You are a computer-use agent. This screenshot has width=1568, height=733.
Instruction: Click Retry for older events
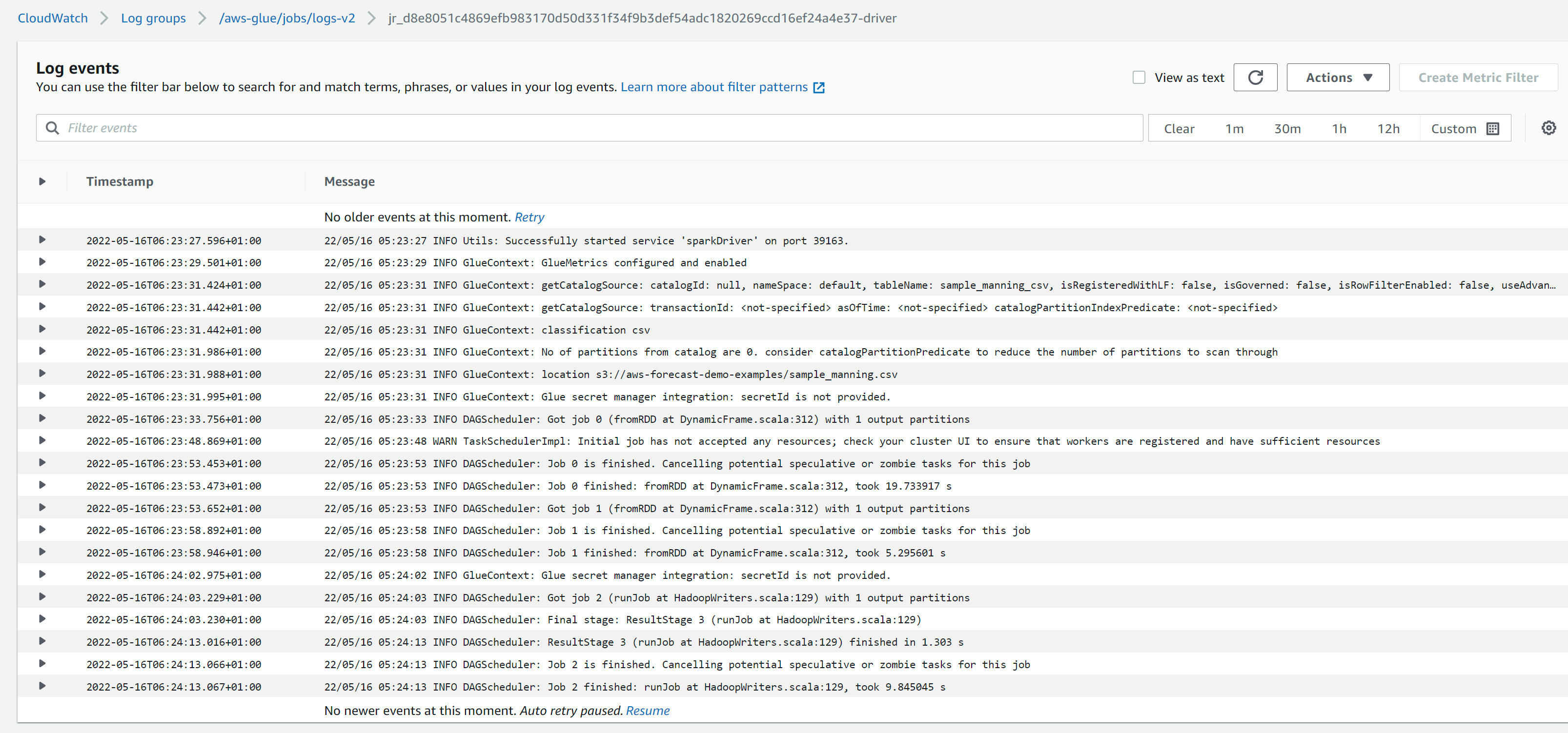[529, 217]
